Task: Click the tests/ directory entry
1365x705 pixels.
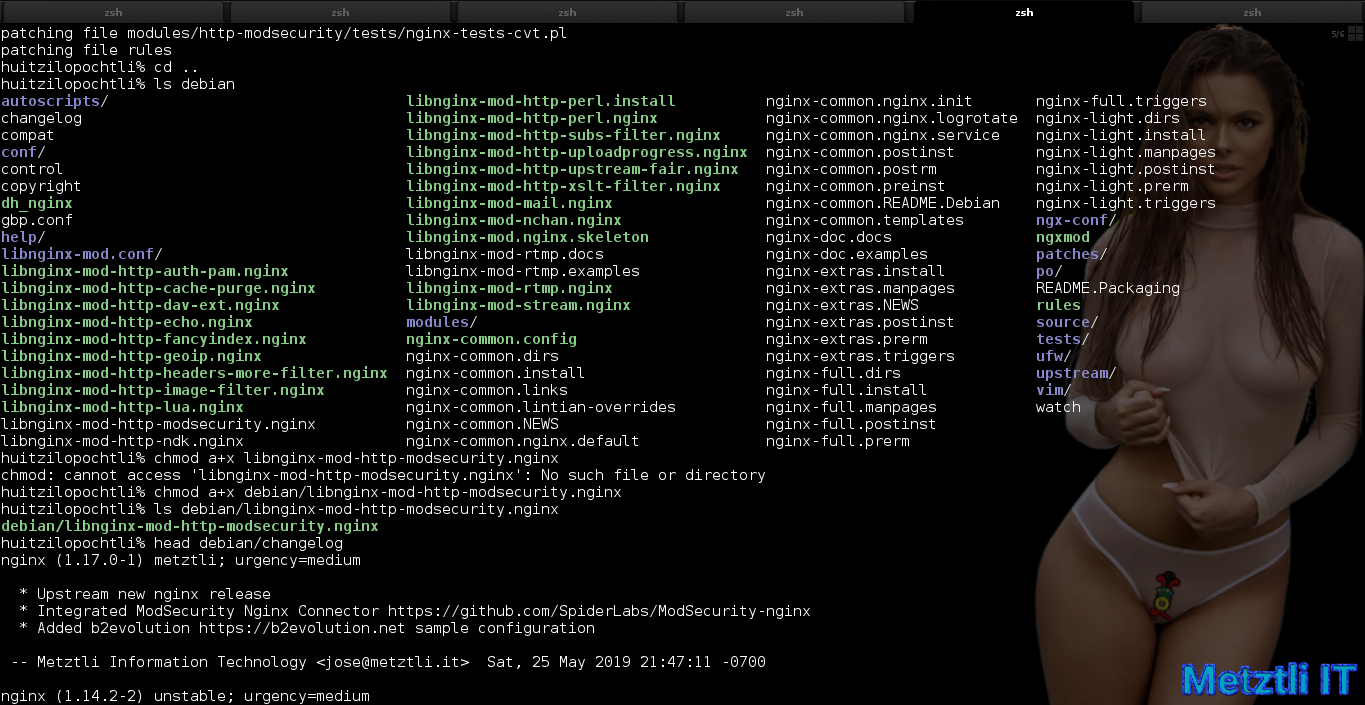Action: 1063,339
